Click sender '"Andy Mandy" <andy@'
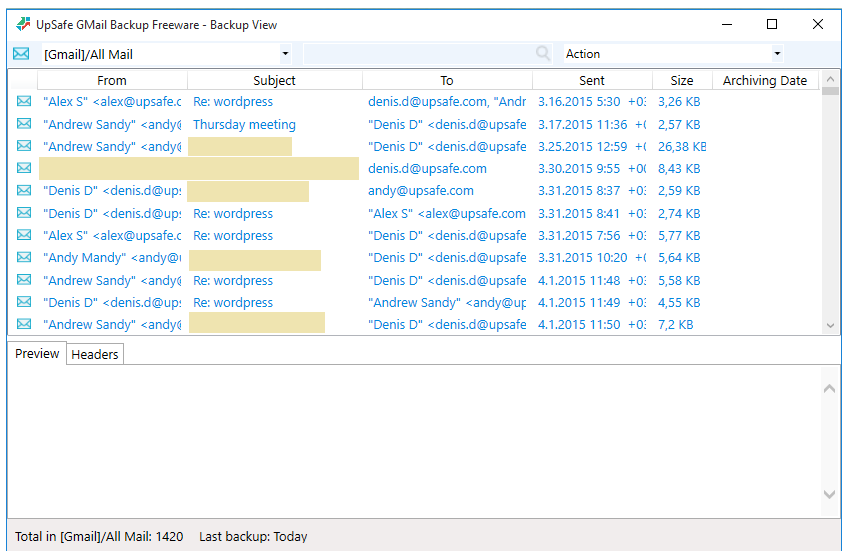Image resolution: width=845 pixels, height=558 pixels. 112,258
